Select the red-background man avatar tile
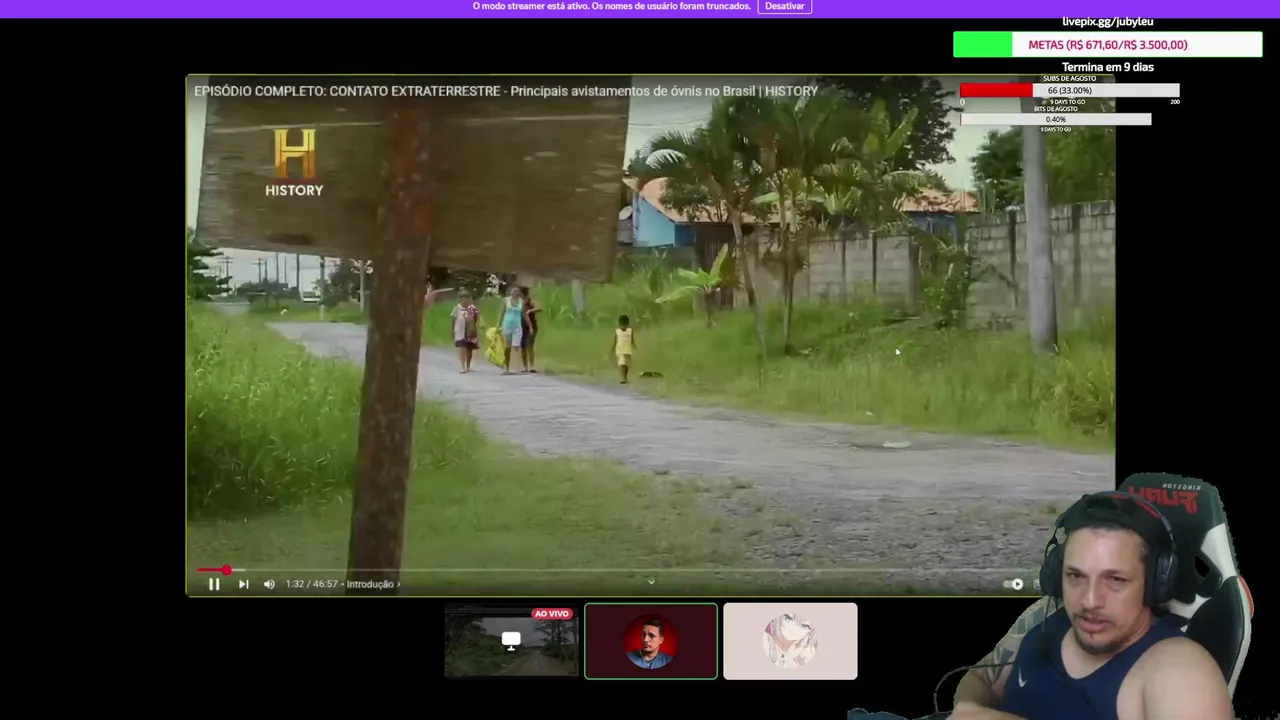This screenshot has height=720, width=1280. click(651, 641)
